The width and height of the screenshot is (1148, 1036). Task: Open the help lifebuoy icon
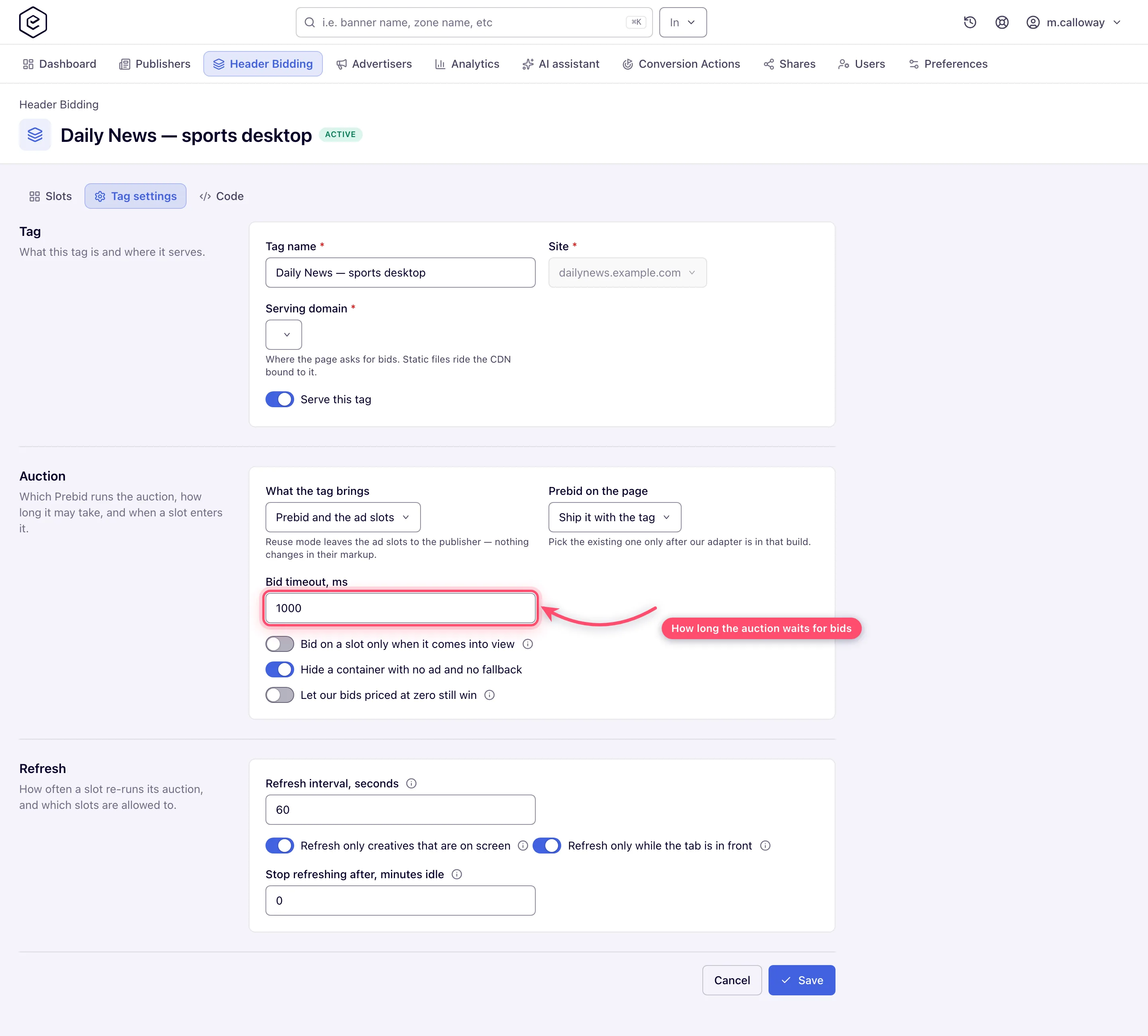(x=1002, y=22)
